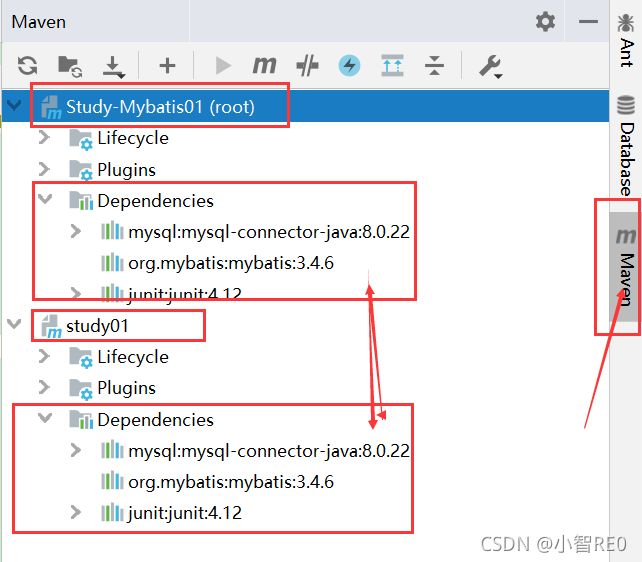
Task: Expand Lifecycle under Study-Mybatis01
Action: 44,137
